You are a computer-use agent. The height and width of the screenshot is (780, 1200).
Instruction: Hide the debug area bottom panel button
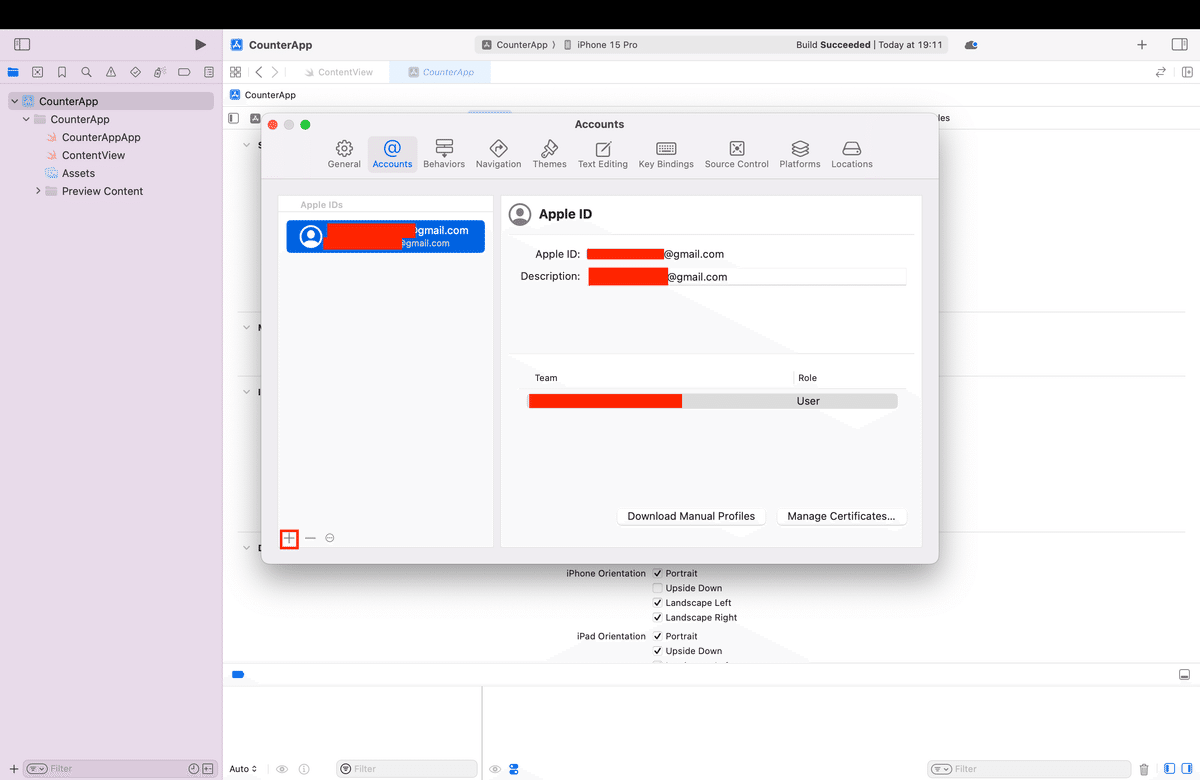point(1184,675)
